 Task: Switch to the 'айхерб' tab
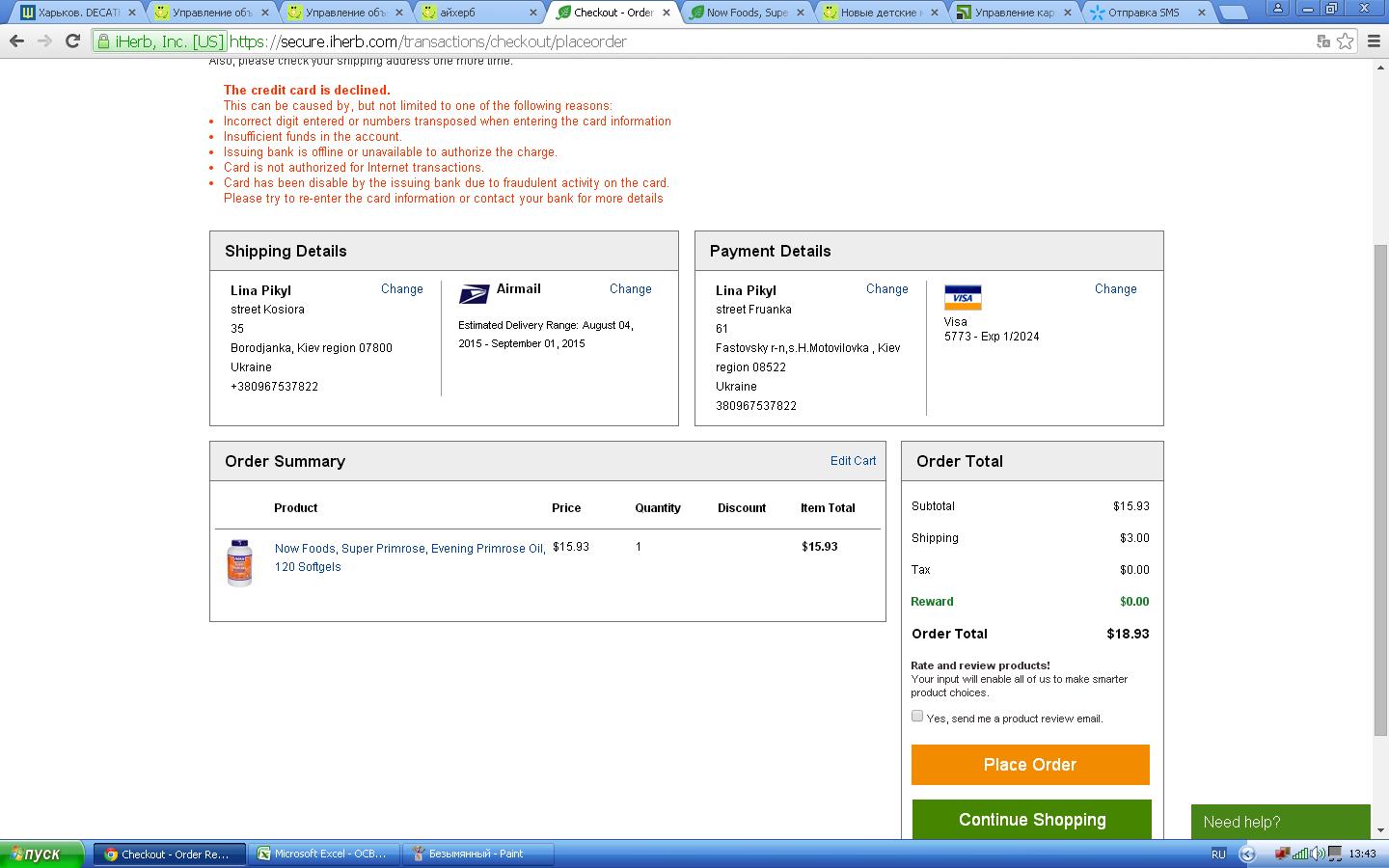(479, 13)
